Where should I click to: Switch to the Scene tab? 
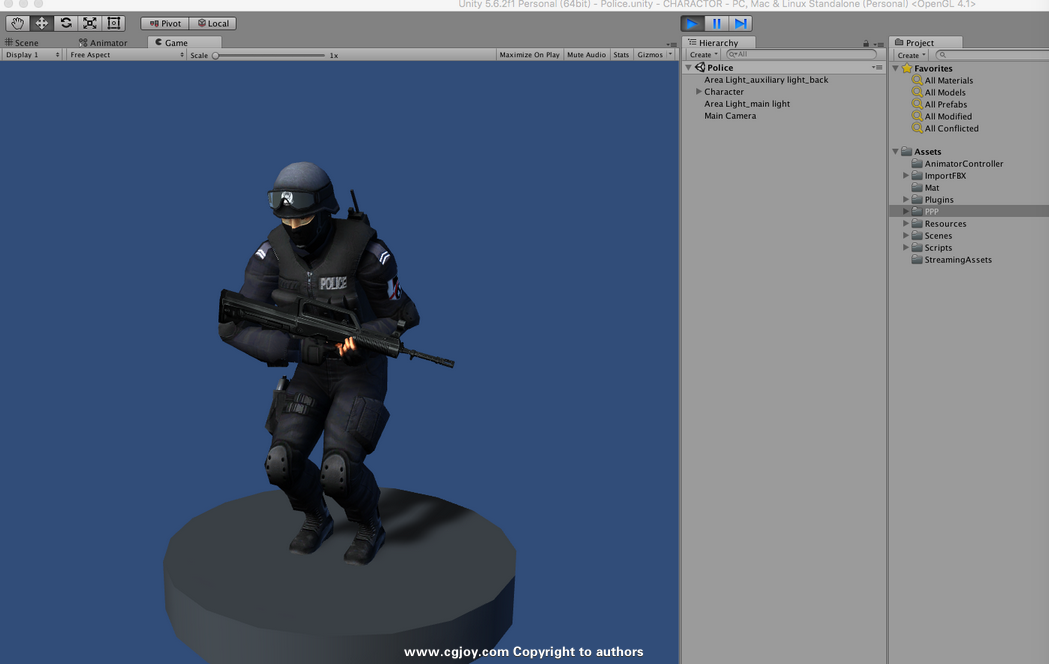click(x=23, y=43)
